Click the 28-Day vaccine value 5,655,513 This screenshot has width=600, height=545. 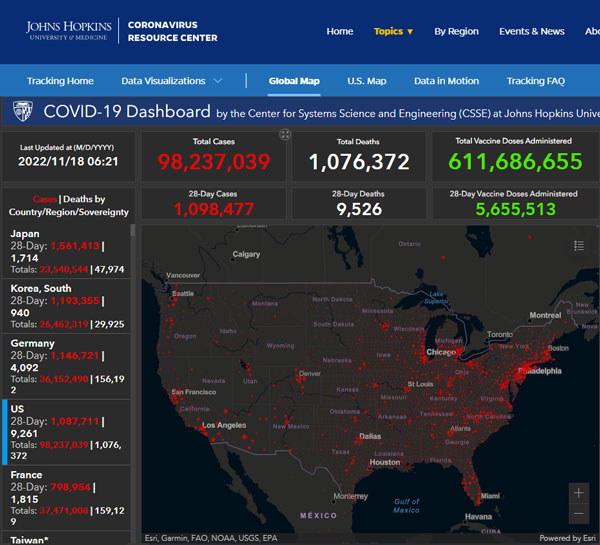(x=515, y=209)
